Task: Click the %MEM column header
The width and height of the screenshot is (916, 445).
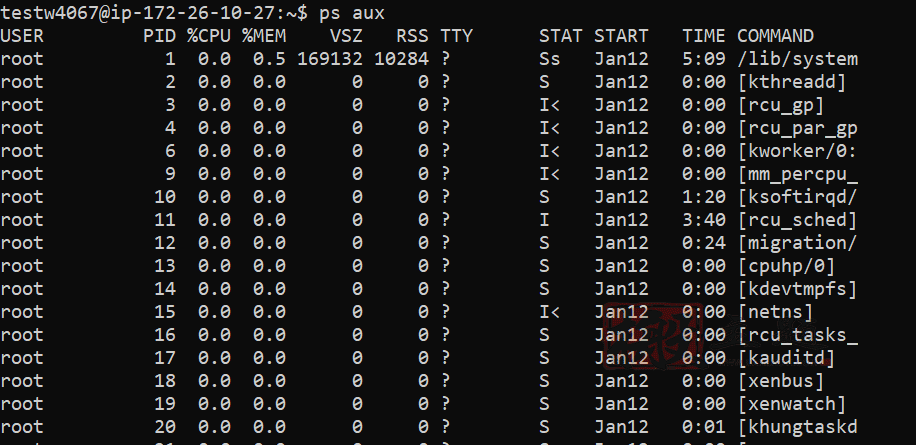Action: 264,36
